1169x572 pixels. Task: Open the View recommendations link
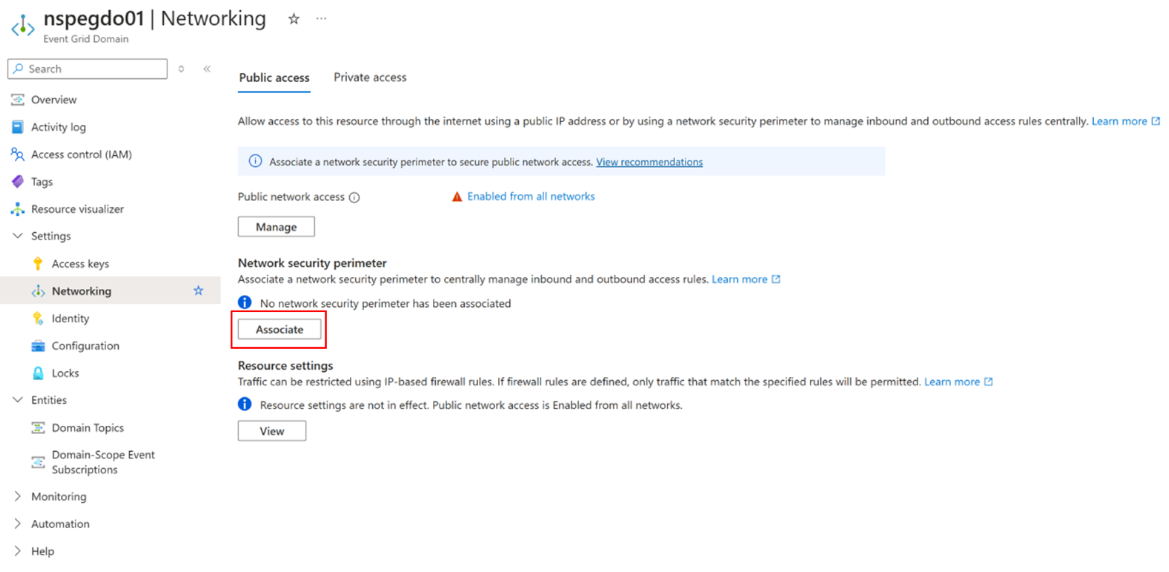[649, 161]
